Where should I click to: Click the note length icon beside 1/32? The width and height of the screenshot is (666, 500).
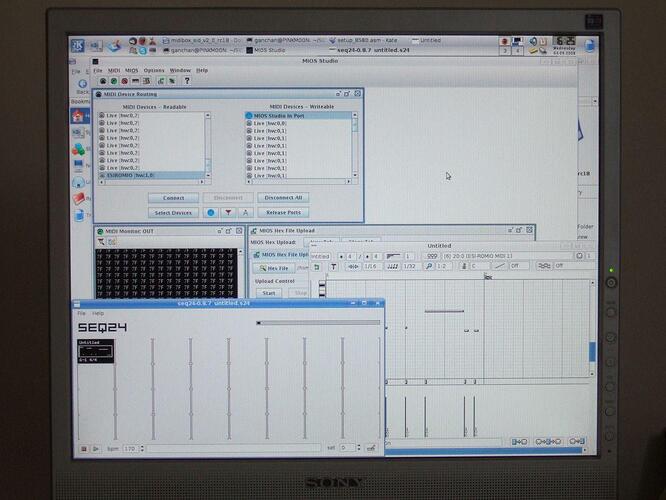point(392,266)
